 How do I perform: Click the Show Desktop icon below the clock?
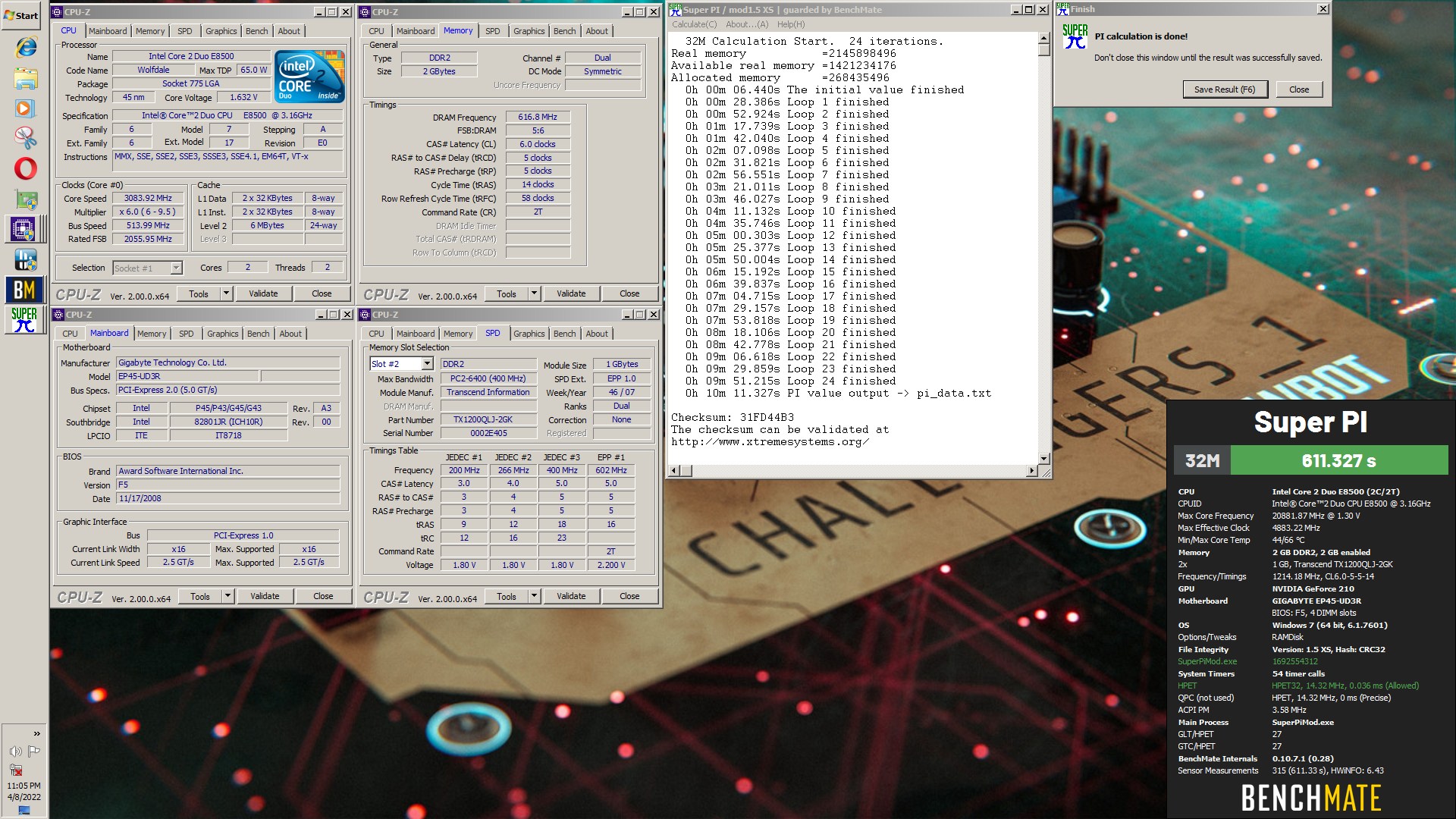pyautogui.click(x=24, y=810)
